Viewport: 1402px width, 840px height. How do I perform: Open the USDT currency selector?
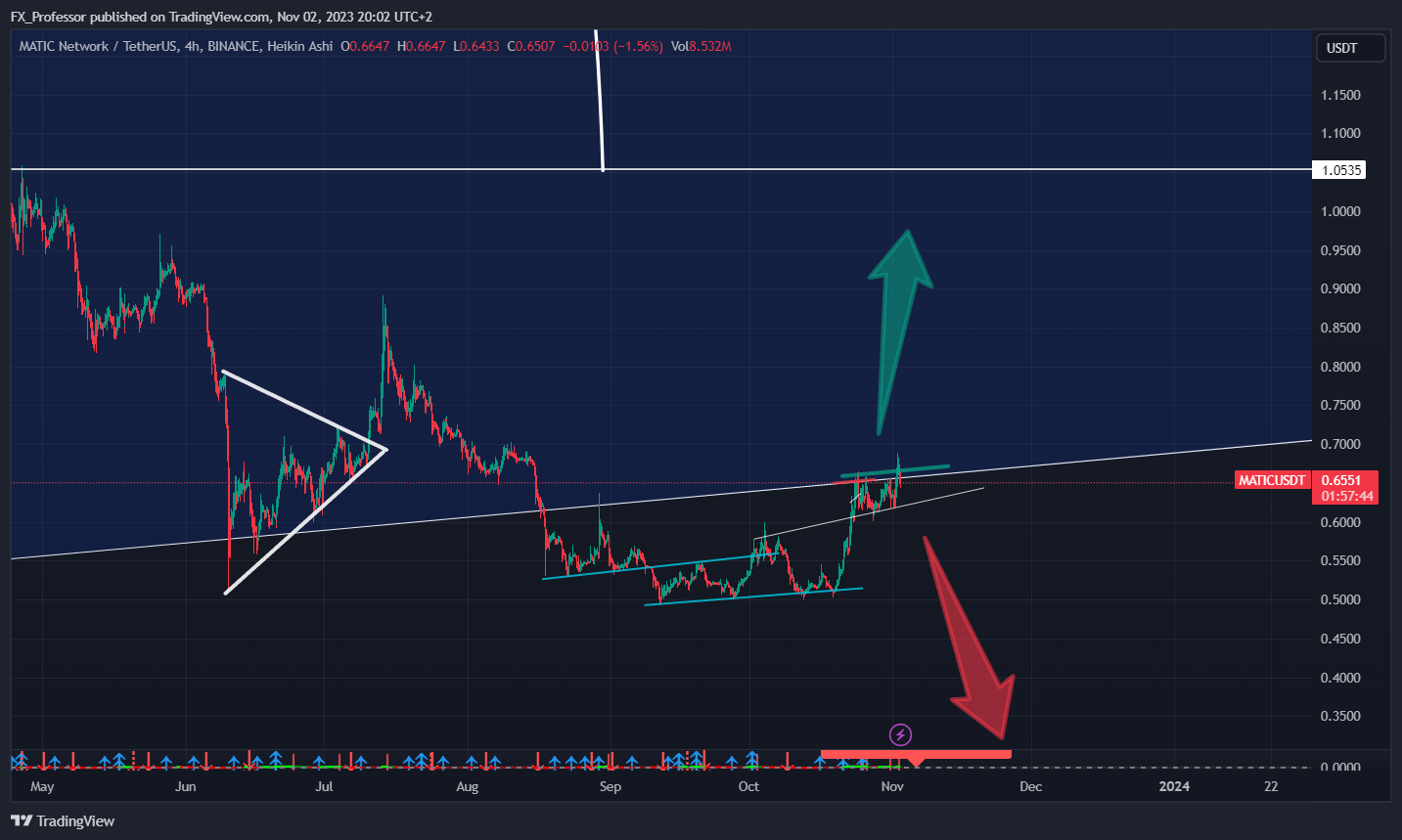[x=1349, y=48]
